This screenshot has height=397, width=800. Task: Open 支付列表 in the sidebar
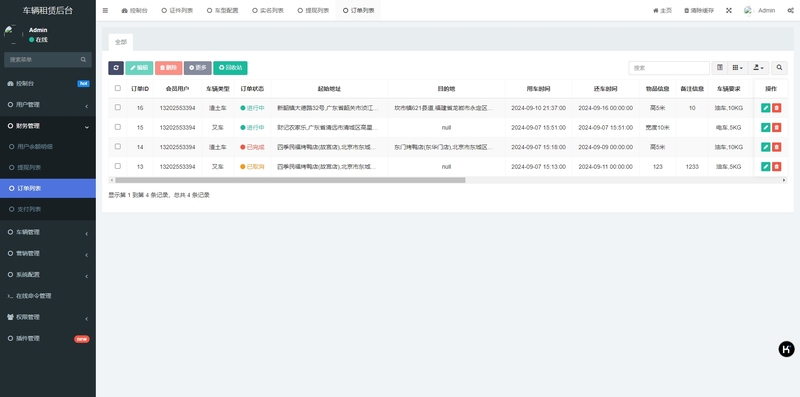[48, 209]
